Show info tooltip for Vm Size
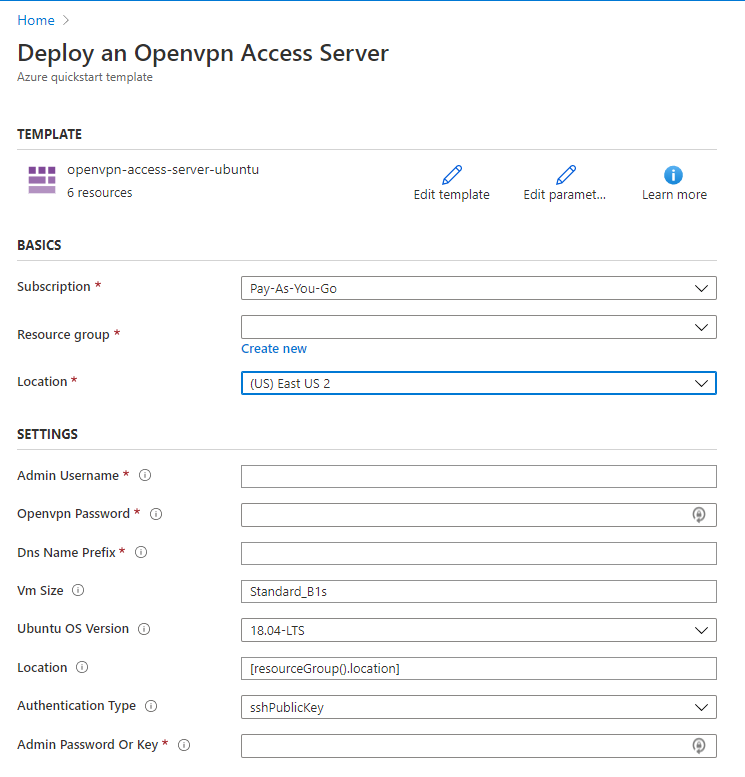Image resolution: width=745 pixels, height=777 pixels. pos(78,590)
